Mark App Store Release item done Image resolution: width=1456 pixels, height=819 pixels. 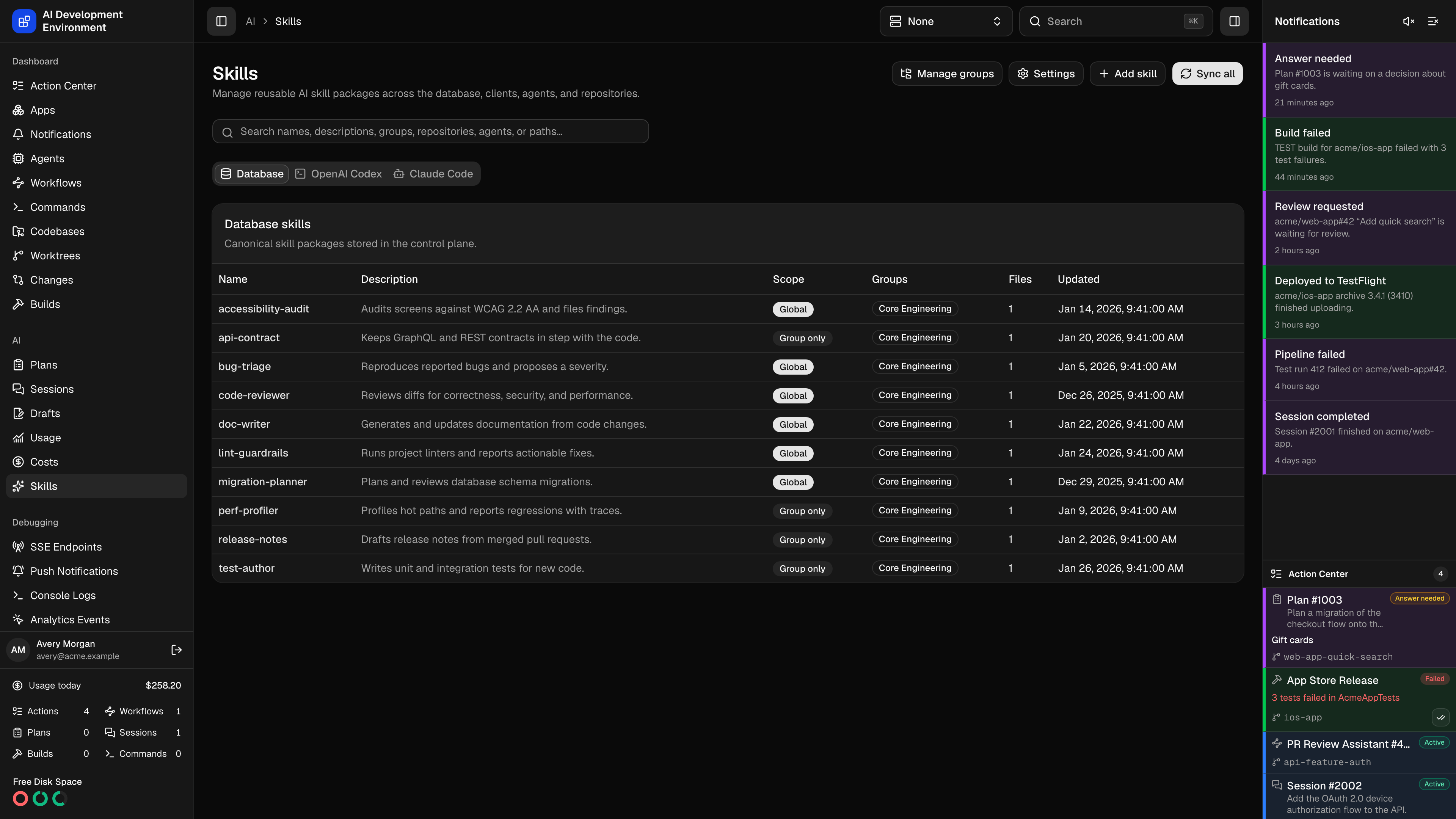(x=1440, y=717)
